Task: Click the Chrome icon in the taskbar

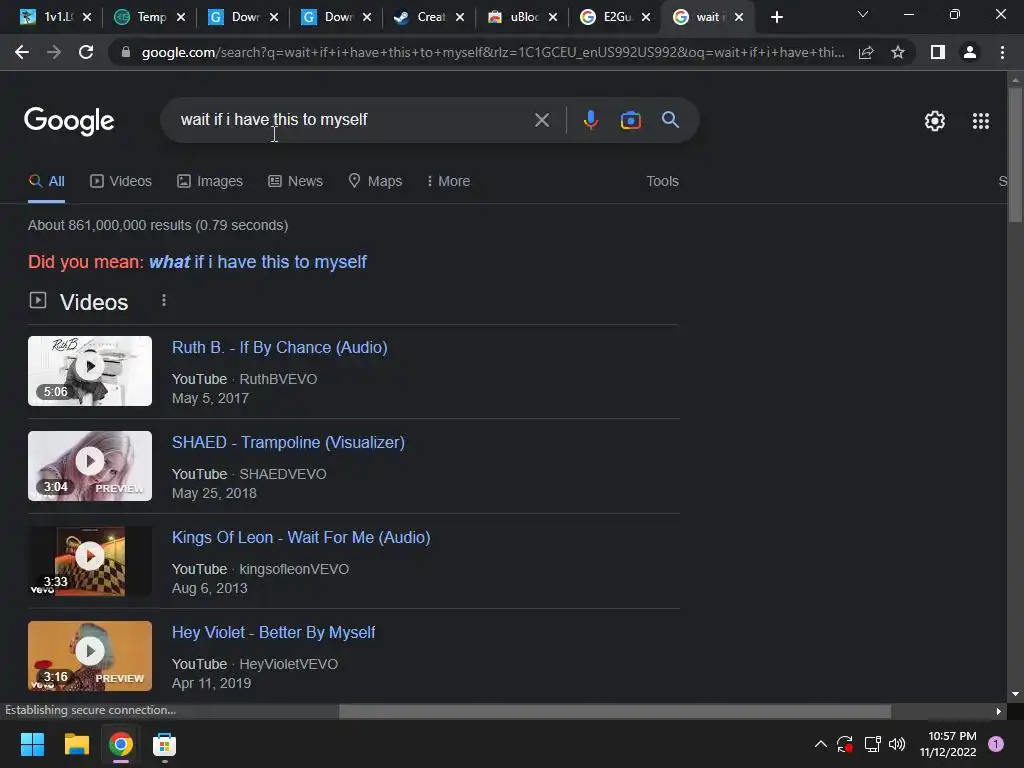Action: (121, 744)
